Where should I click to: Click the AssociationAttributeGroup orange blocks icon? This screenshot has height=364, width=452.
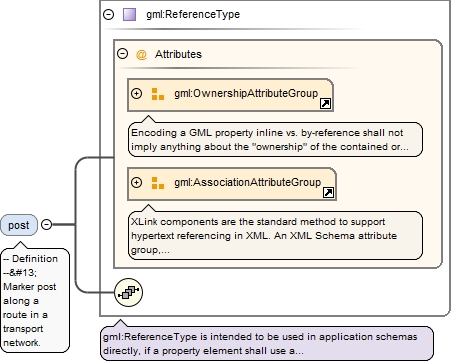click(x=158, y=183)
